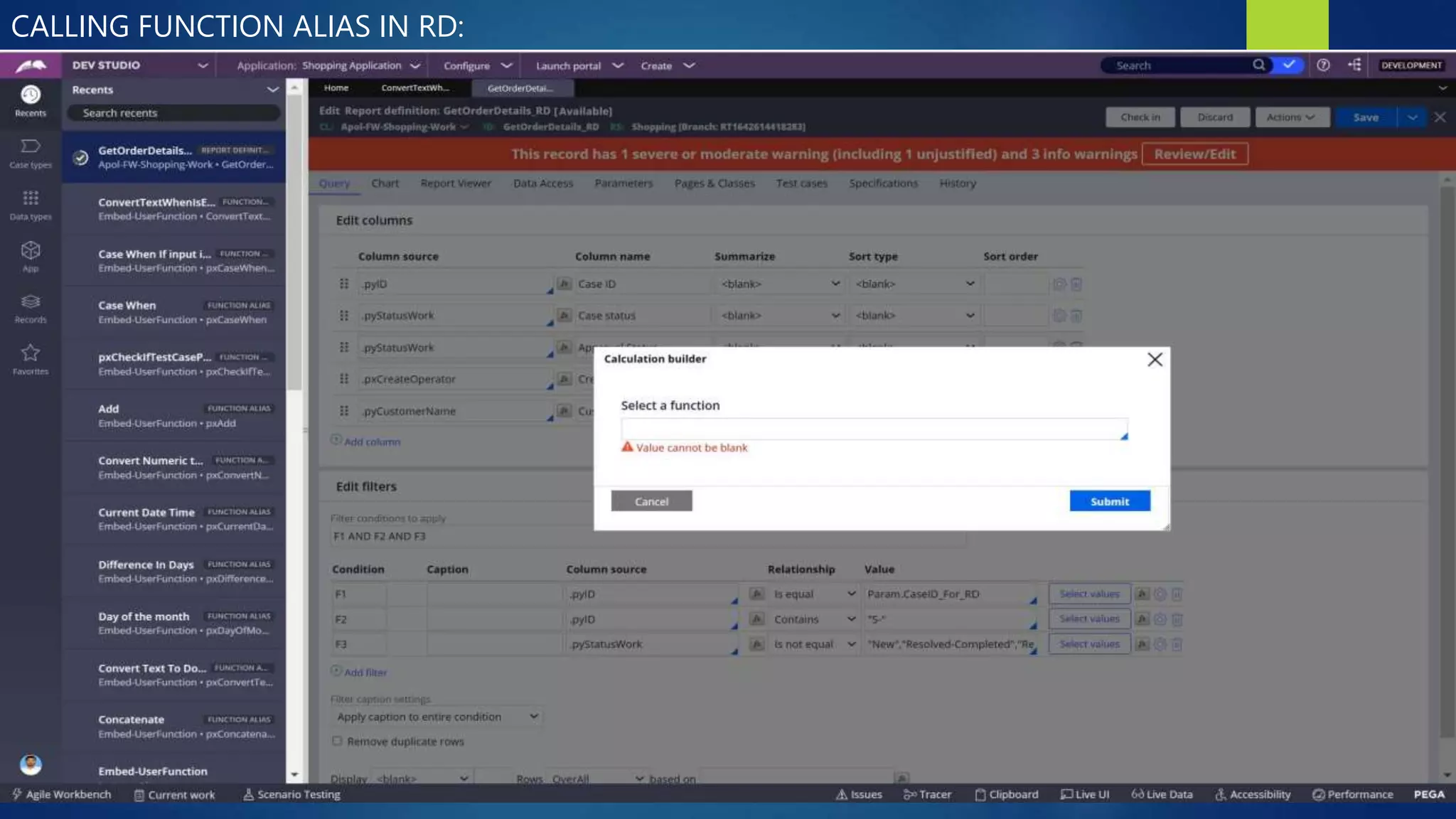Toggle Remove duplicate rows checkbox
Screen dimensions: 1456x819
(x=337, y=741)
